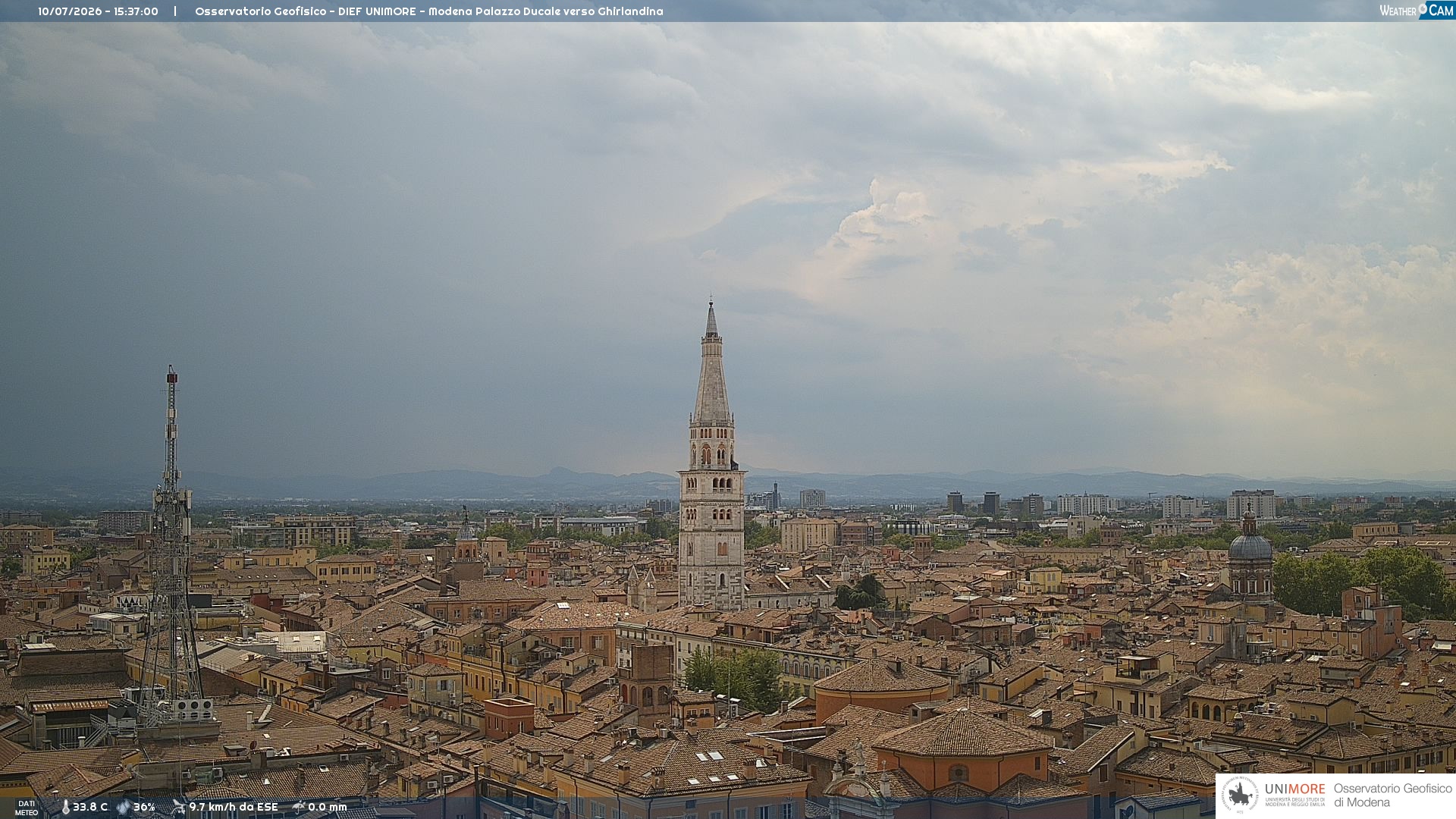
Task: Click the UNIMORE university seal emblem
Action: 1240,795
